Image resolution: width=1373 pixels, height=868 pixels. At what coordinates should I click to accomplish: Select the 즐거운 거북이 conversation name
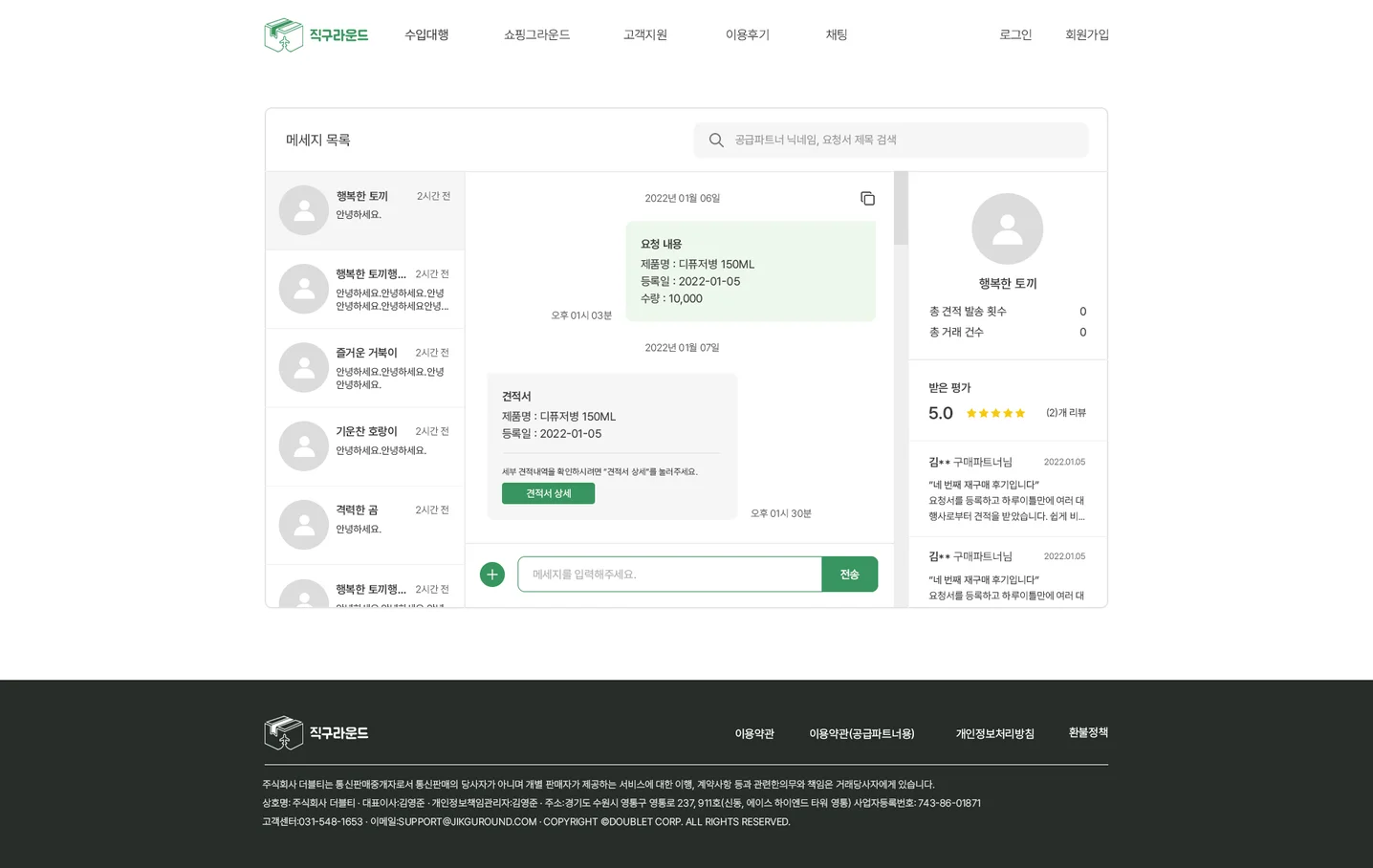click(x=366, y=353)
